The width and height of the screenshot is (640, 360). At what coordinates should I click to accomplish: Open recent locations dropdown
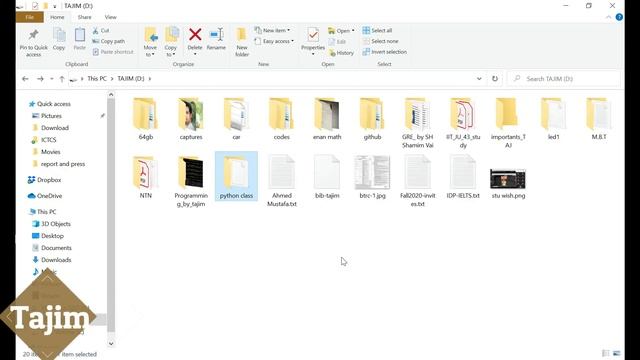pyautogui.click(x=52, y=78)
